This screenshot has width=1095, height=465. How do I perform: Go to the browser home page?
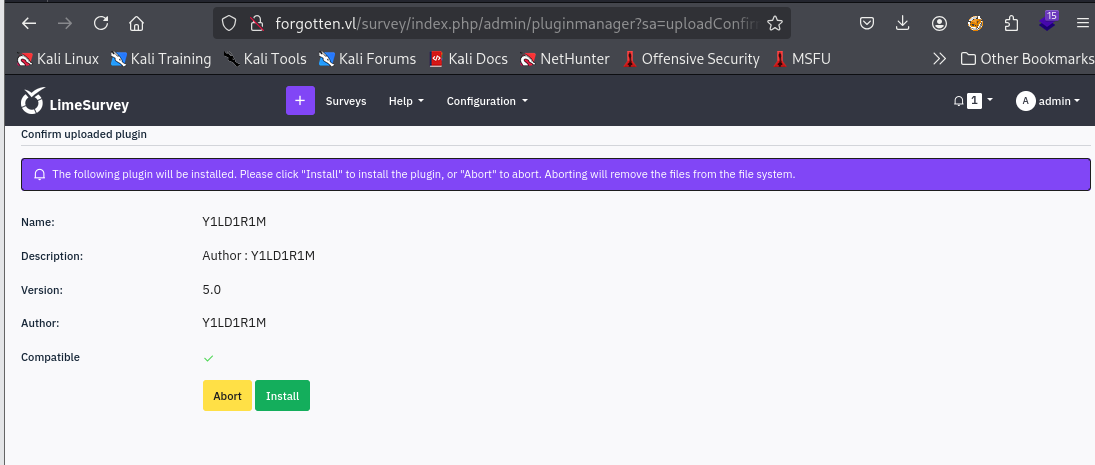137,23
